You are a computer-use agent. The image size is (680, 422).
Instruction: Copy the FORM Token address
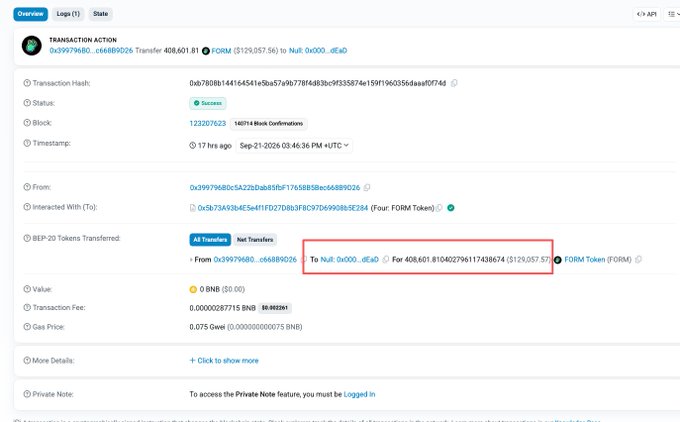pyautogui.click(x=638, y=259)
